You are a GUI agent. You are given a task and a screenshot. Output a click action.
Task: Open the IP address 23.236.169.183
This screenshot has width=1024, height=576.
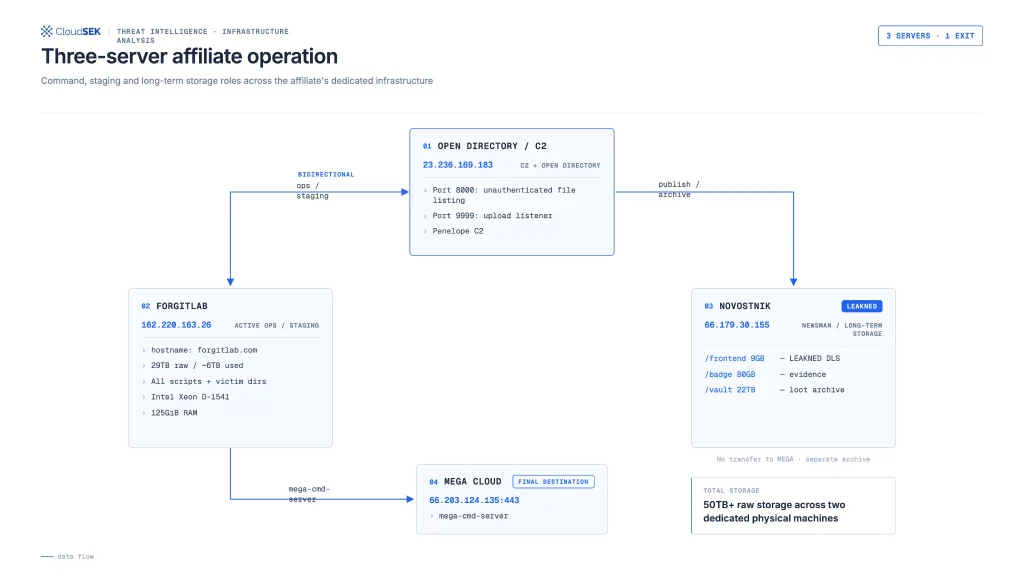pyautogui.click(x=458, y=165)
